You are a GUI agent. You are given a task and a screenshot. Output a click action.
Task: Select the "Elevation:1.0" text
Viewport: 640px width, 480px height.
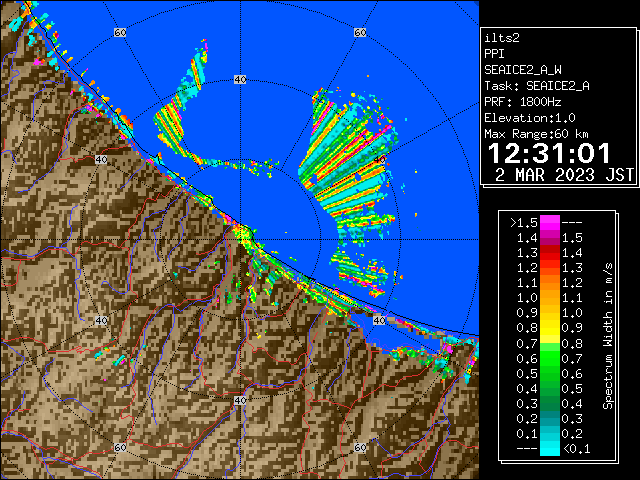[530, 118]
